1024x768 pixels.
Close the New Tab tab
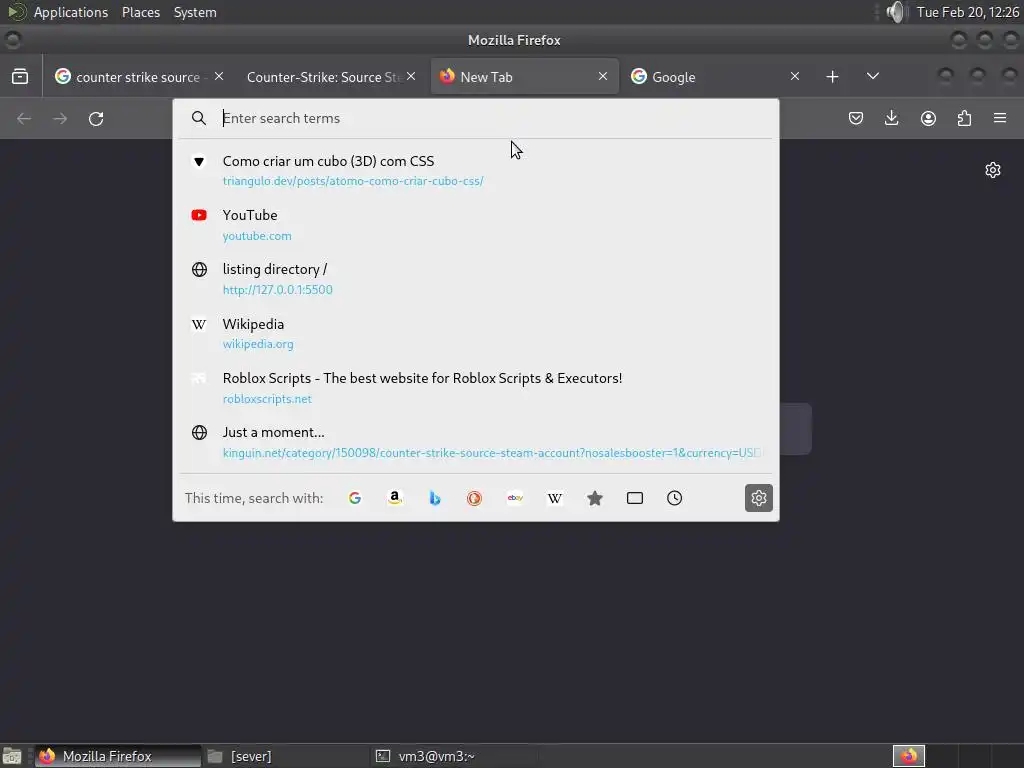click(x=603, y=76)
